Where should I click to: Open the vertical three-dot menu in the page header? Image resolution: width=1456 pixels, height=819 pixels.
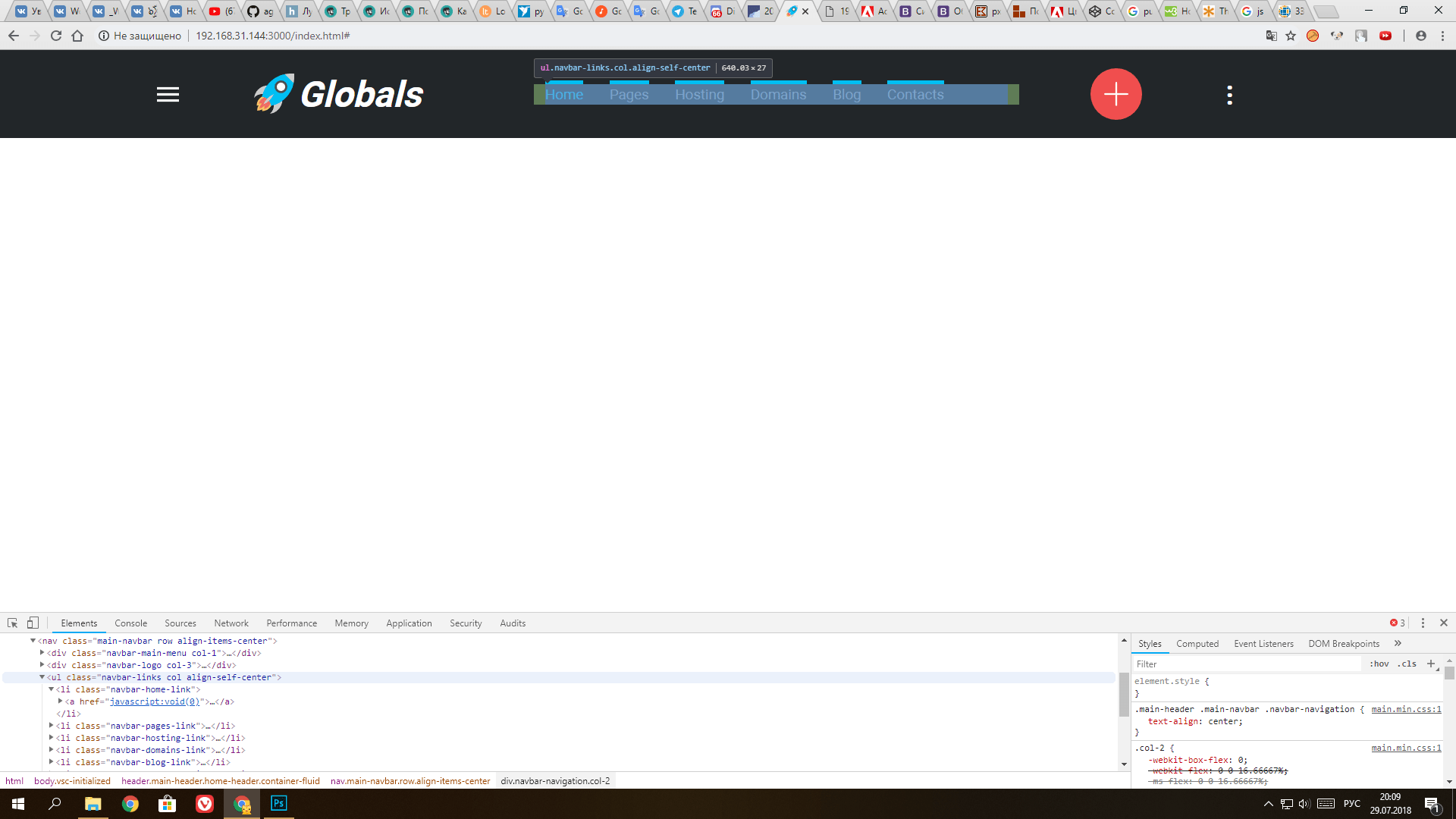(1229, 95)
